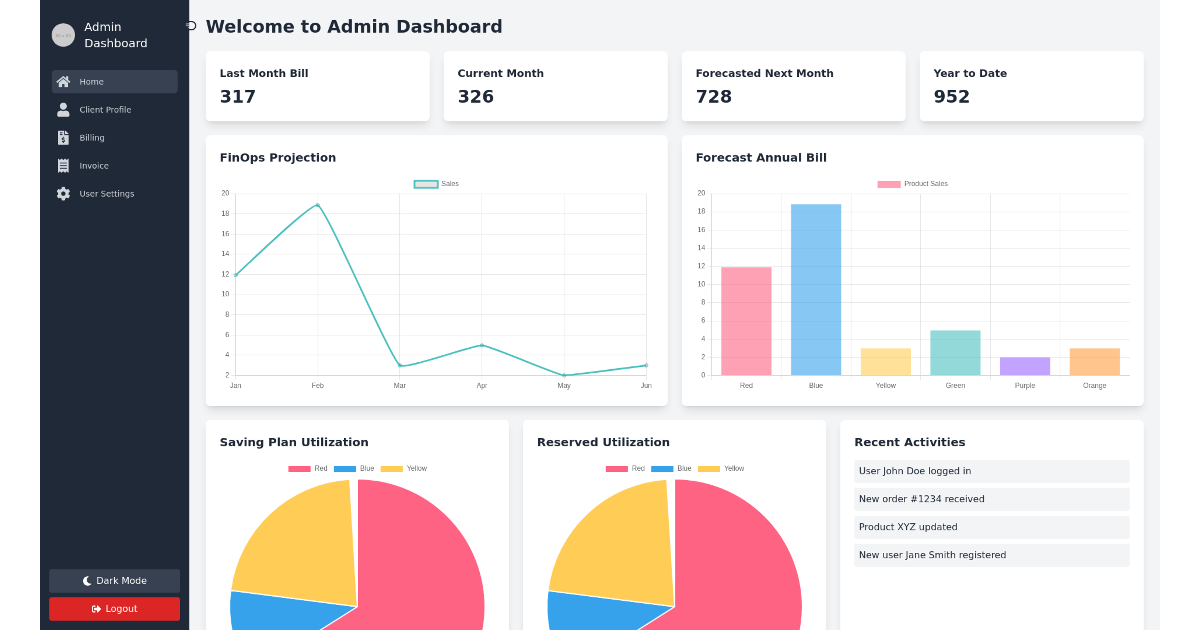Open Invoice using the invoice icon
This screenshot has width=1200, height=630.
click(63, 165)
